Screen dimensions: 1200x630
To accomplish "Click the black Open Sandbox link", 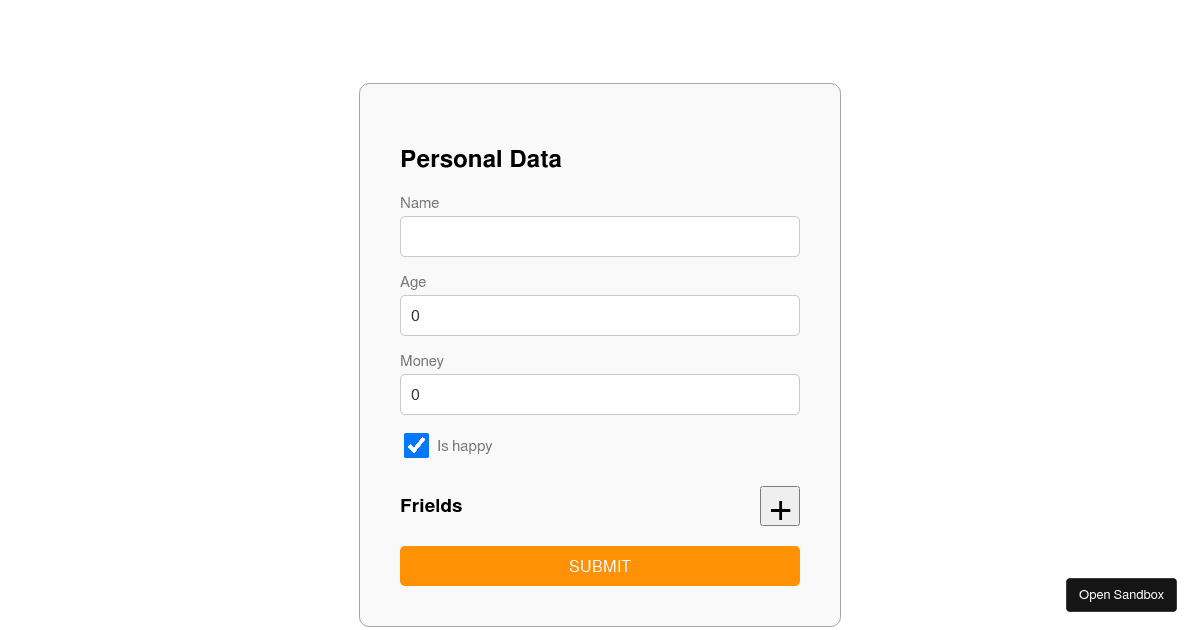I will (x=1121, y=595).
